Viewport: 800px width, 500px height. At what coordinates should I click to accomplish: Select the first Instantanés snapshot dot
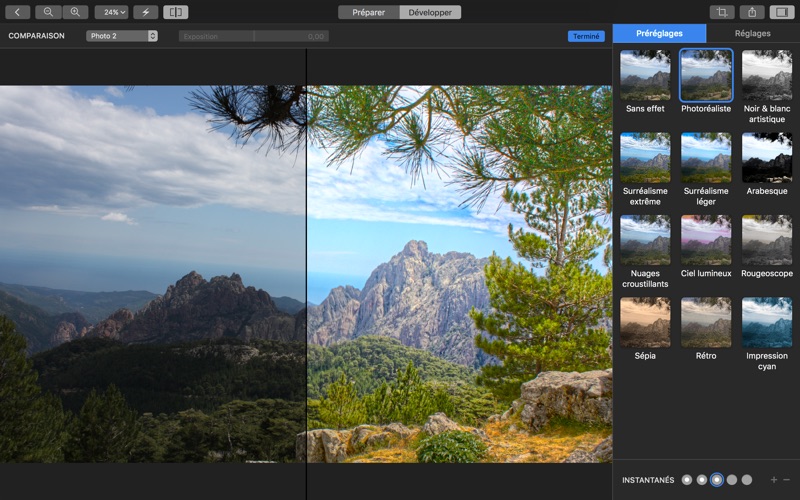pyautogui.click(x=687, y=480)
